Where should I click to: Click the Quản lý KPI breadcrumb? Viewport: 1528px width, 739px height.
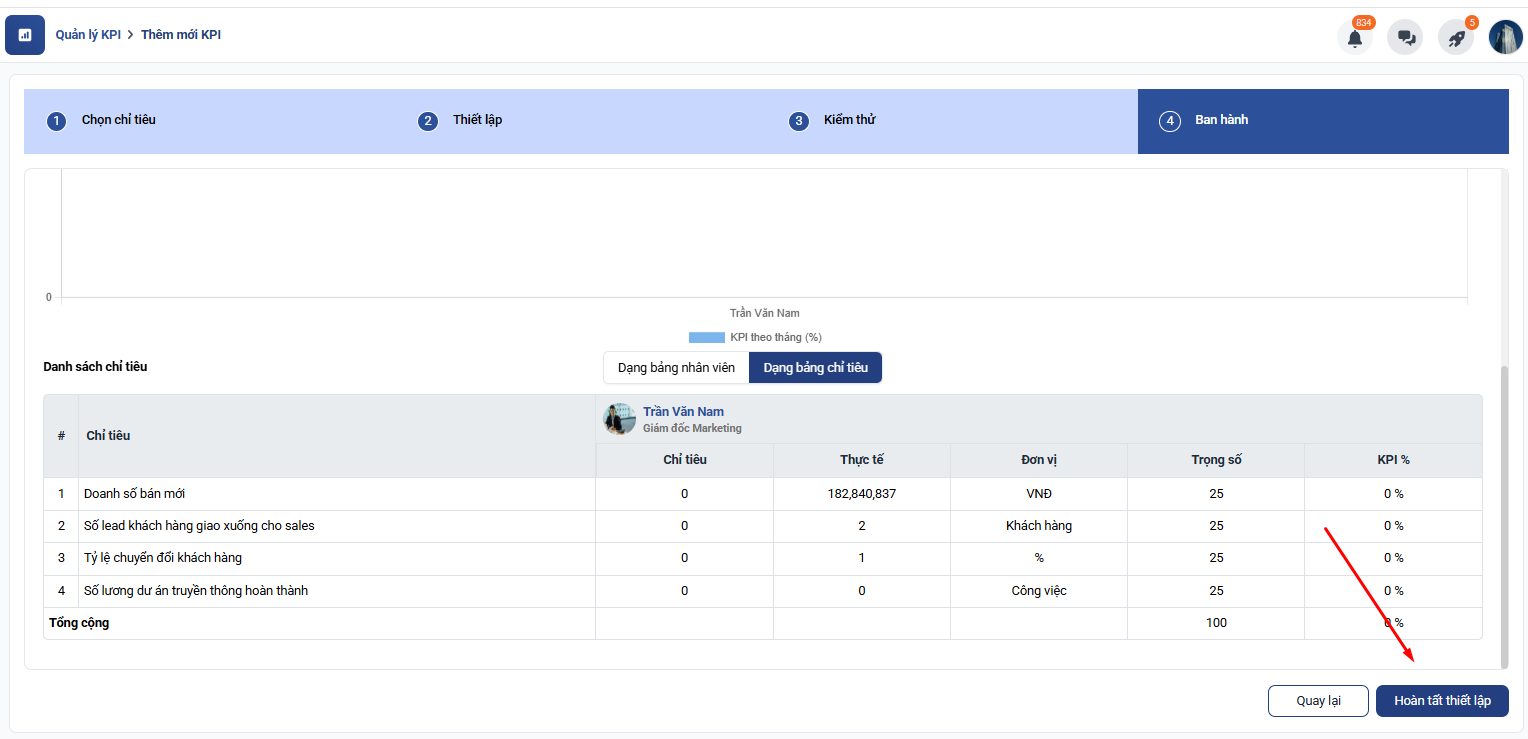(88, 35)
